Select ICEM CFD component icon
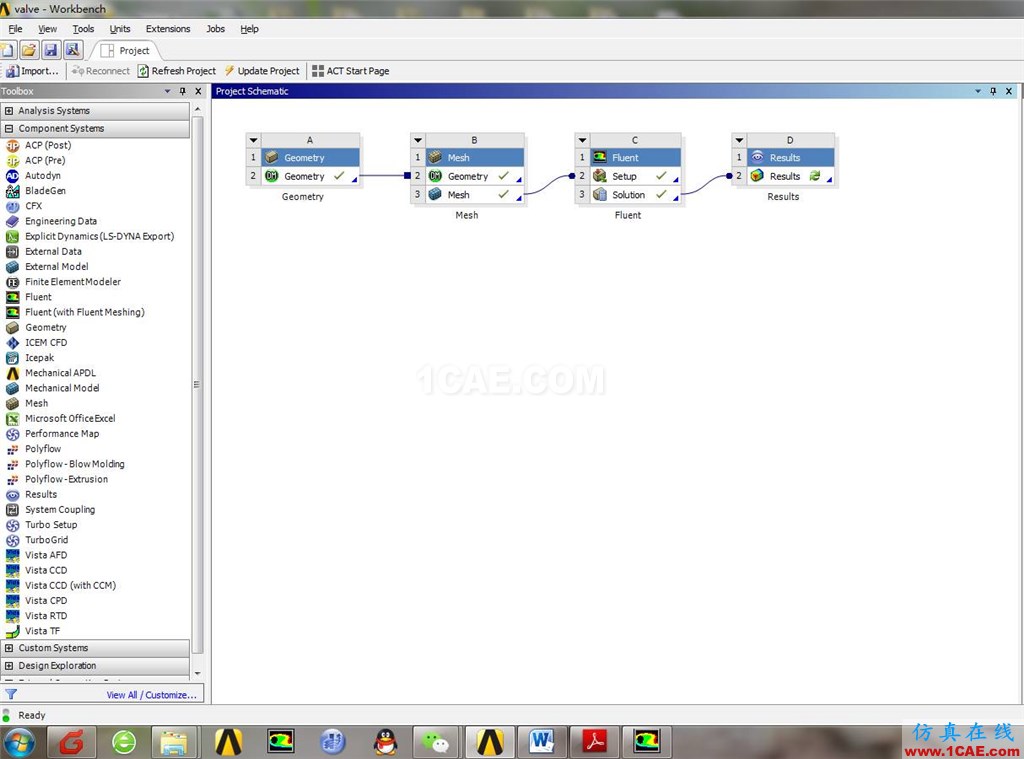The height and width of the screenshot is (759, 1024). click(x=12, y=343)
